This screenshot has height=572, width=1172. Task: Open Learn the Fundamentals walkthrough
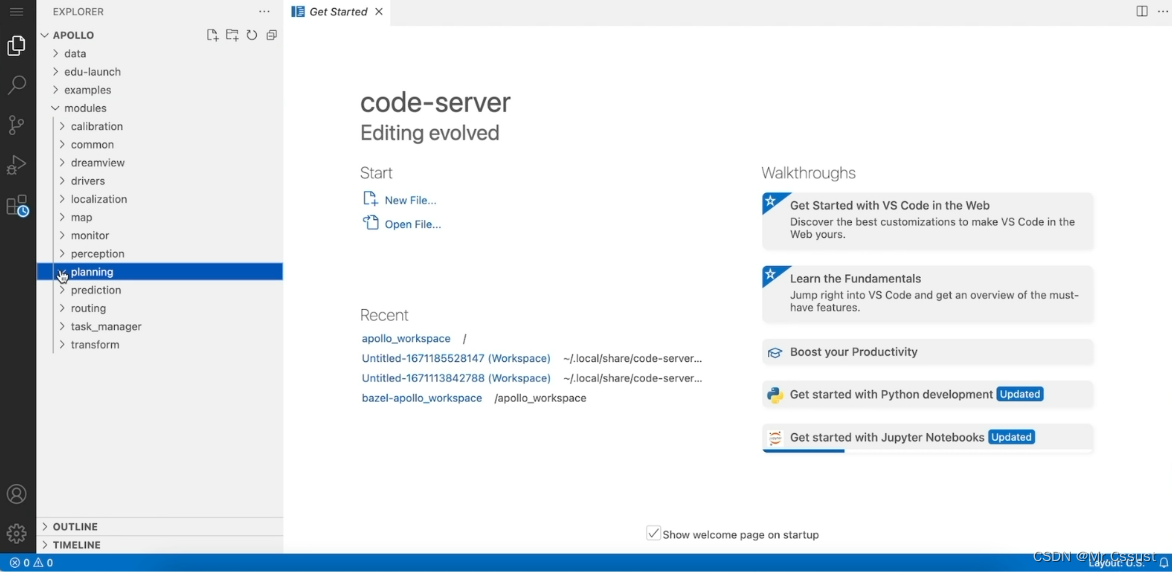point(928,293)
